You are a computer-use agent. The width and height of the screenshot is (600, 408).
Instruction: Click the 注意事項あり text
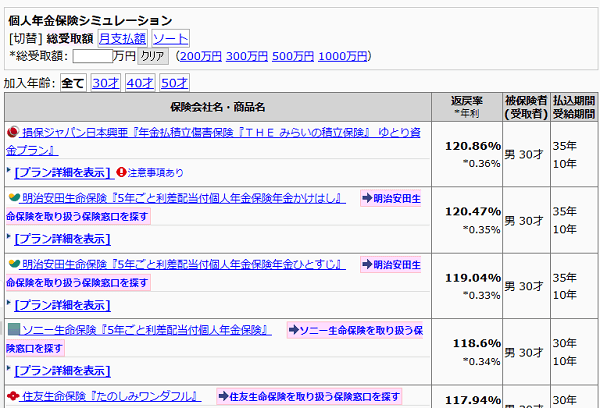point(155,173)
